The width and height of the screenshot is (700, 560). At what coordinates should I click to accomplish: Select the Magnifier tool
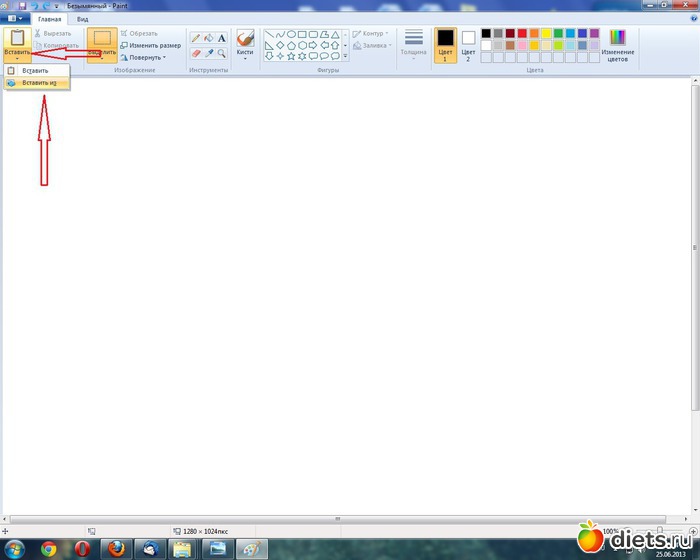coord(222,52)
